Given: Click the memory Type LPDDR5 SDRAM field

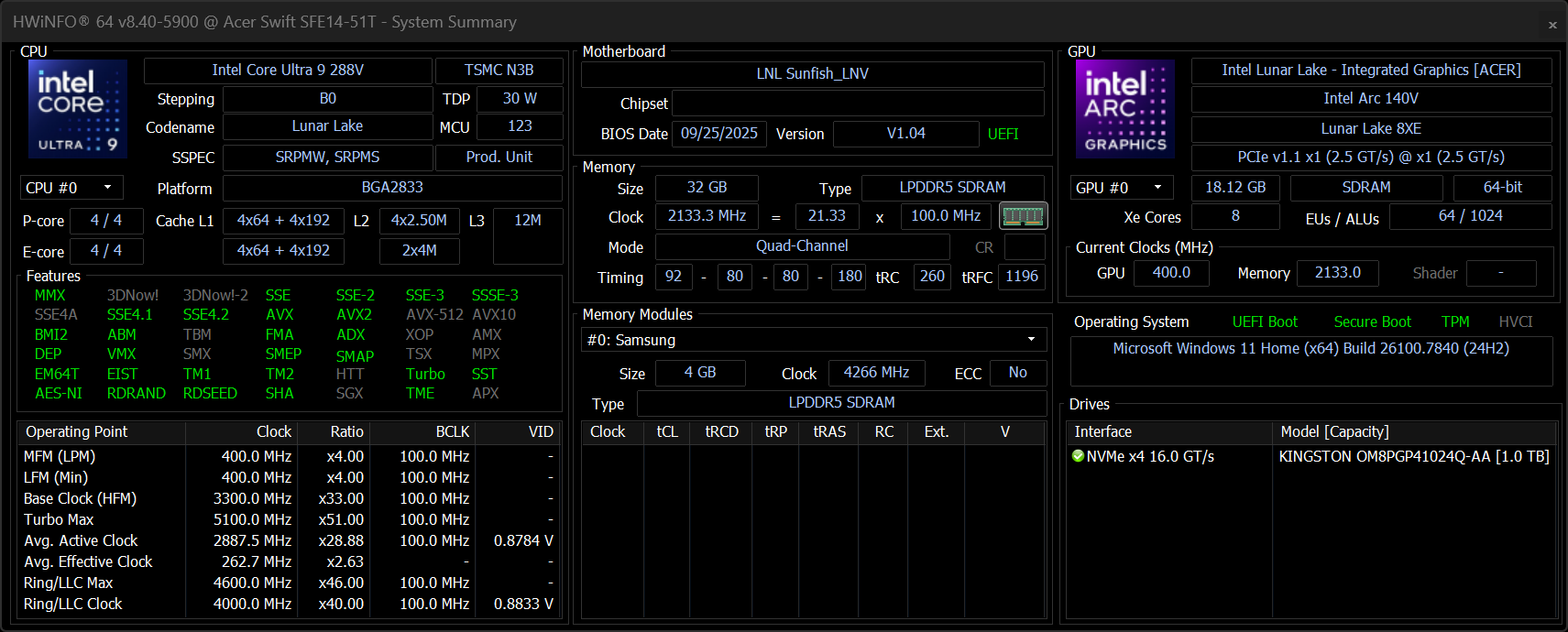Looking at the screenshot, I should click(953, 188).
